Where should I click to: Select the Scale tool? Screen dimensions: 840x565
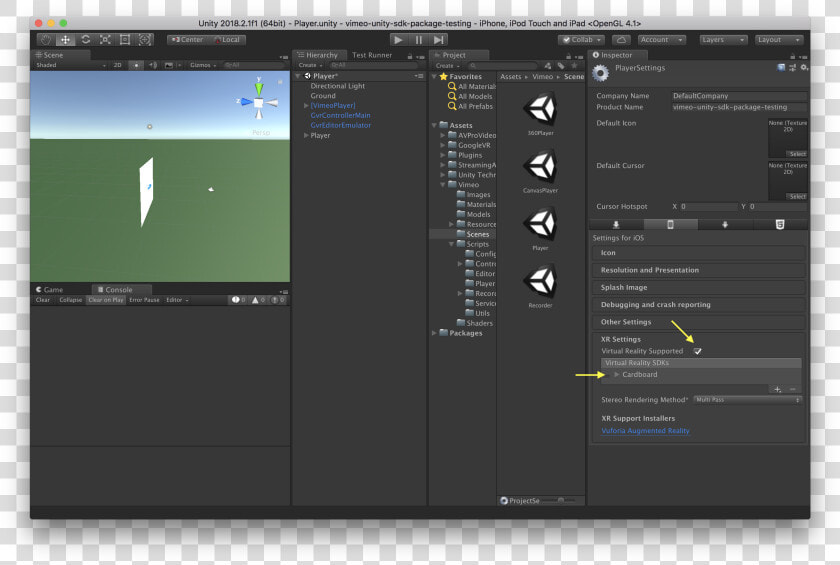105,40
